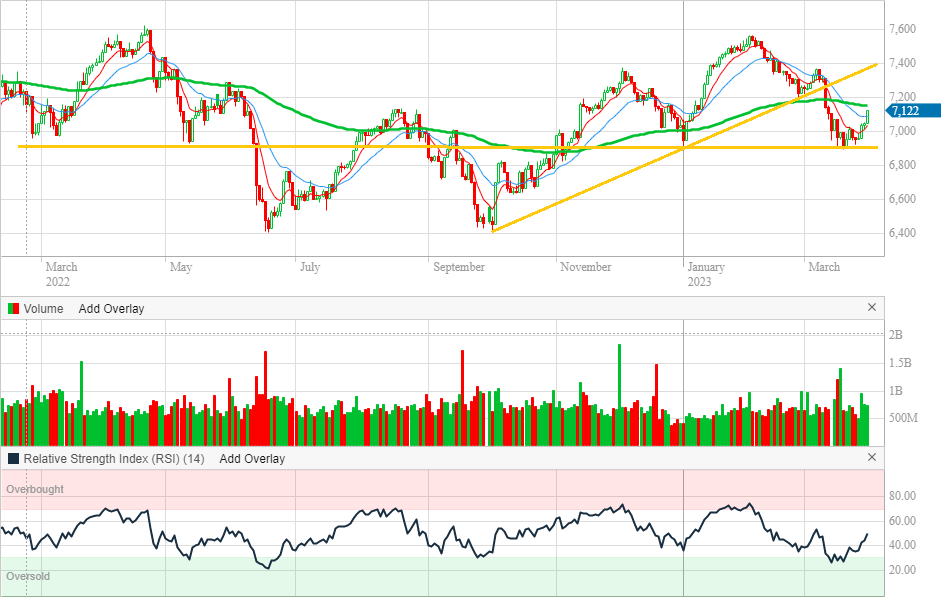Click the 500M label on the volume axis
This screenshot has height=597, width=945.
[902, 418]
